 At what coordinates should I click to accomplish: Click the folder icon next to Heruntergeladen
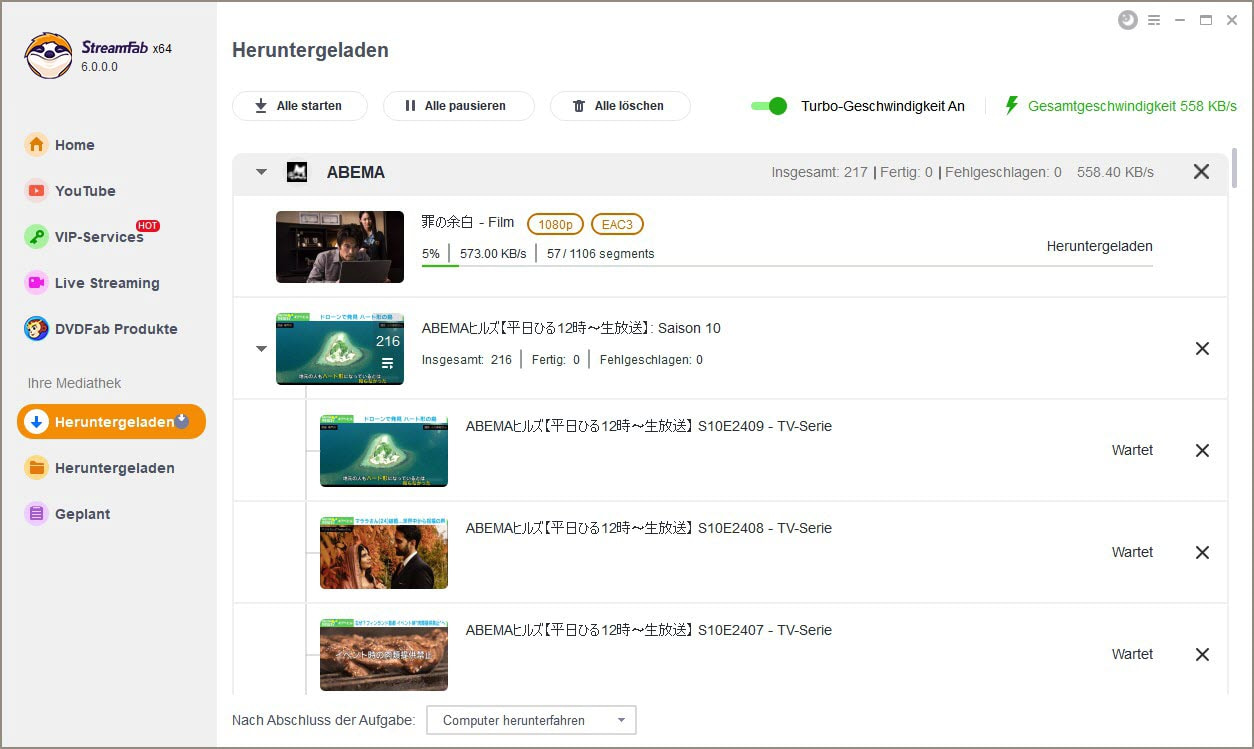tap(36, 468)
